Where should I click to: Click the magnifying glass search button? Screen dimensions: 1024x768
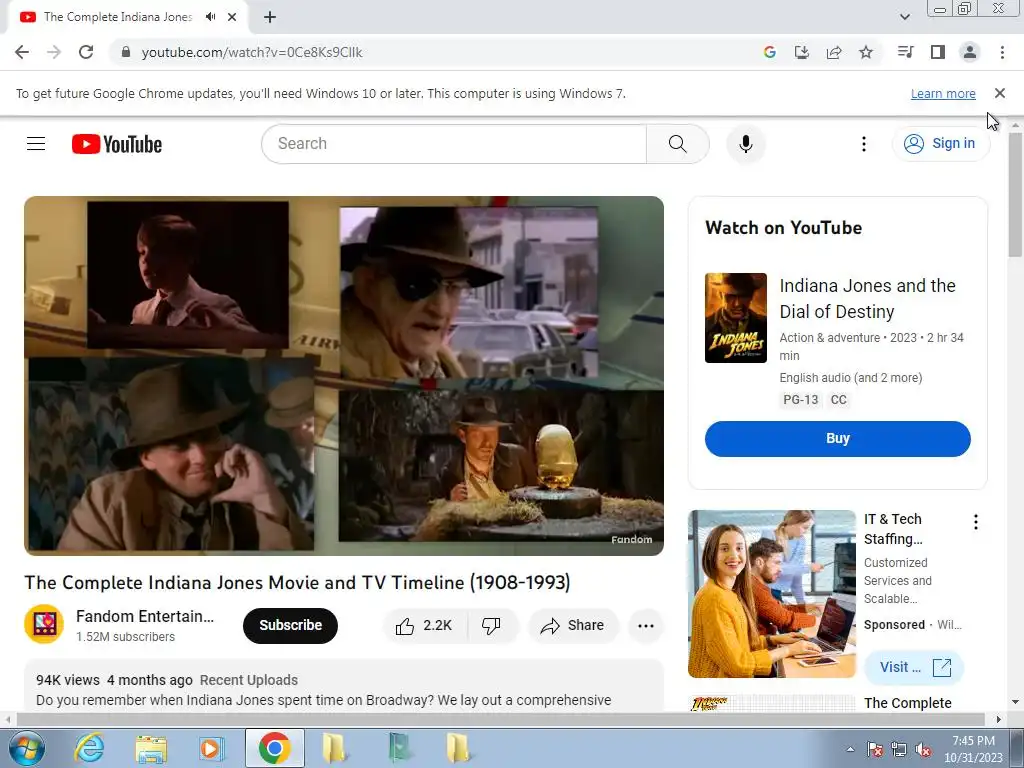tap(677, 144)
